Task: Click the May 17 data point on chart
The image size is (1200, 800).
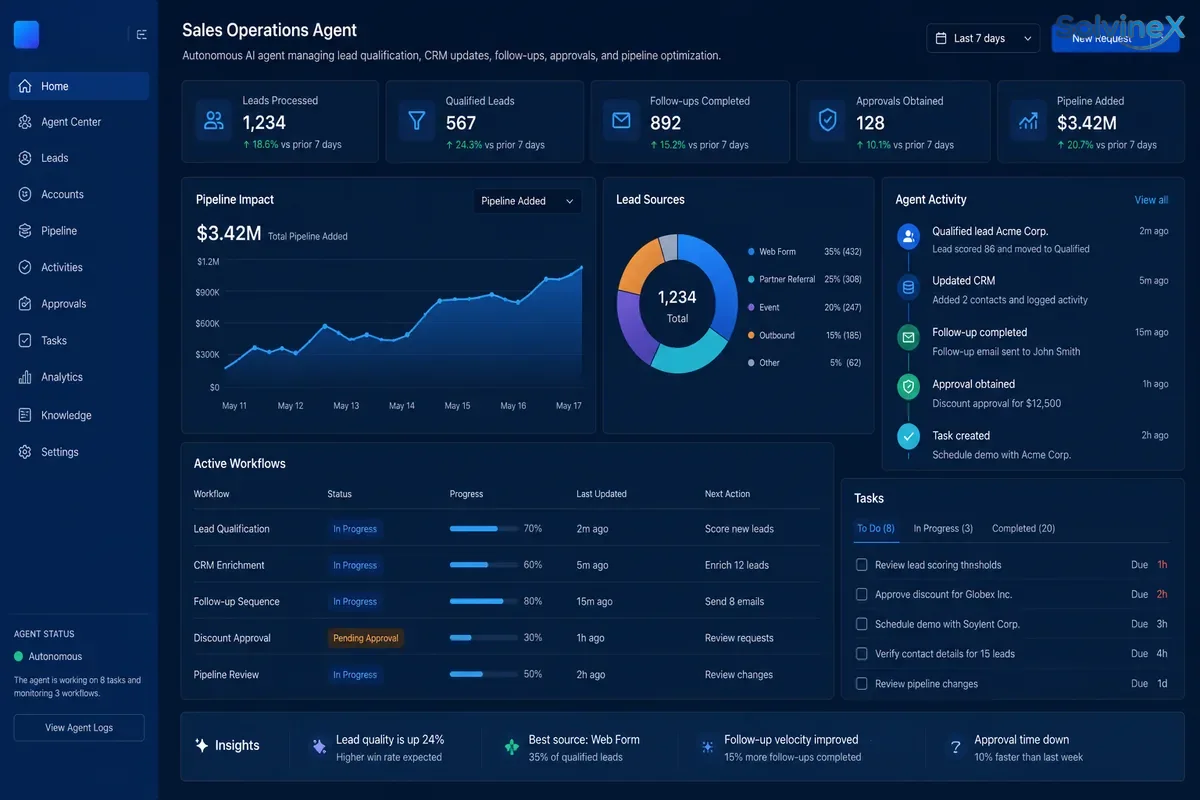Action: coord(581,267)
